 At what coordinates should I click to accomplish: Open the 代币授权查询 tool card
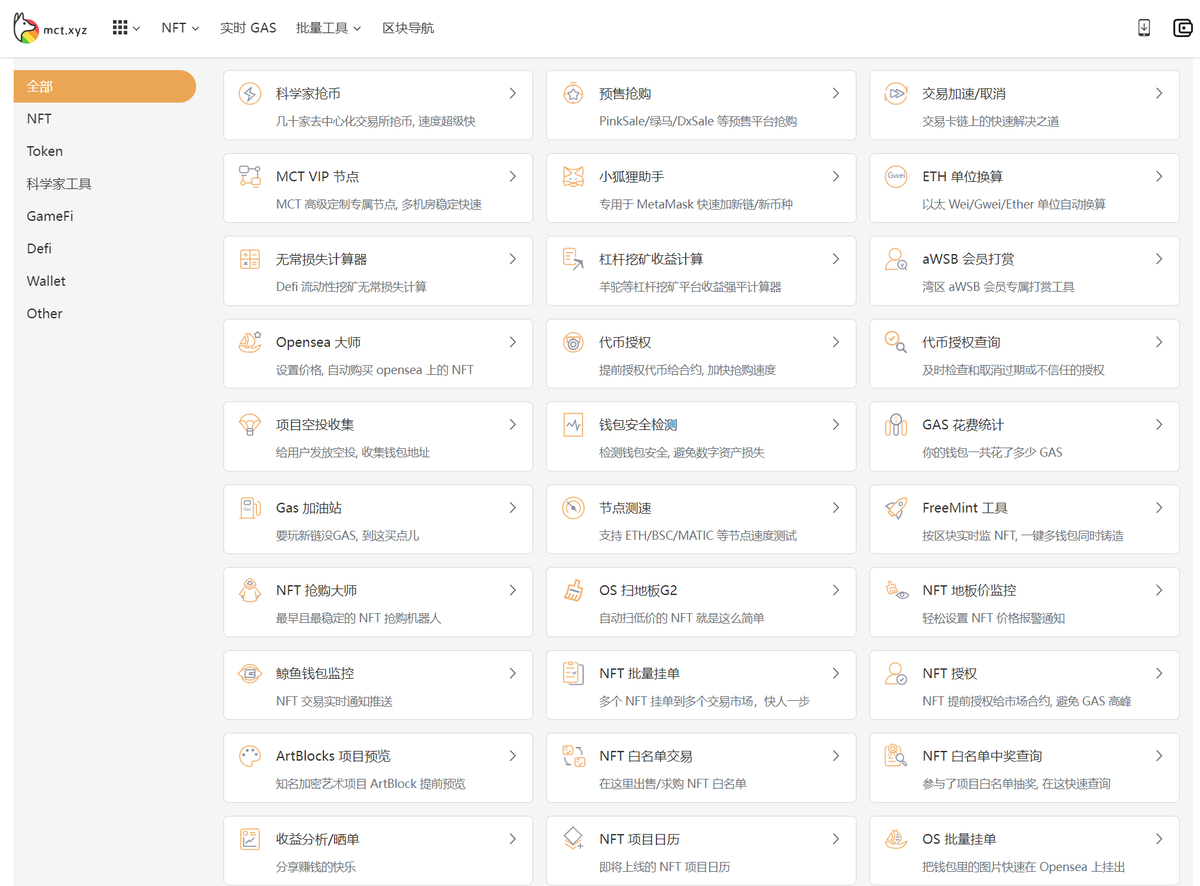tap(1024, 354)
